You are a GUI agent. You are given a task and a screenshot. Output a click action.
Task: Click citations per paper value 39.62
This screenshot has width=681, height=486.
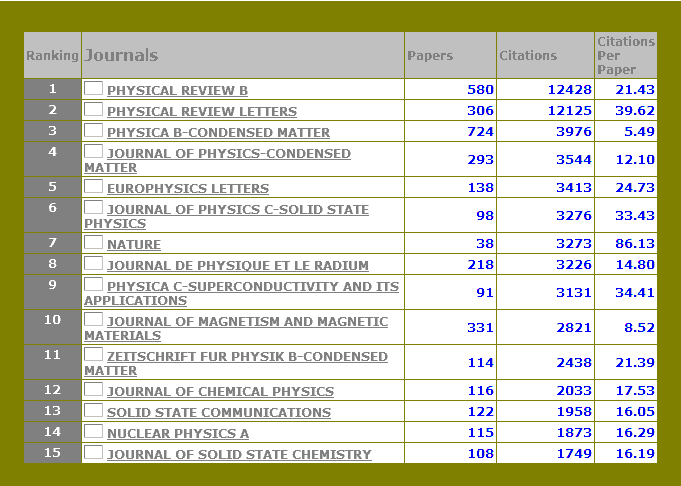point(635,110)
